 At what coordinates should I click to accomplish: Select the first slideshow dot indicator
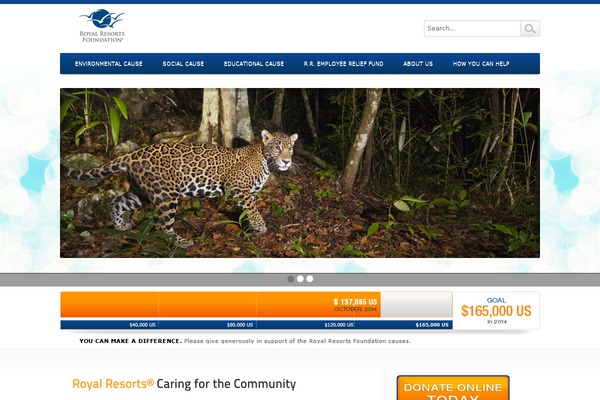(x=291, y=279)
